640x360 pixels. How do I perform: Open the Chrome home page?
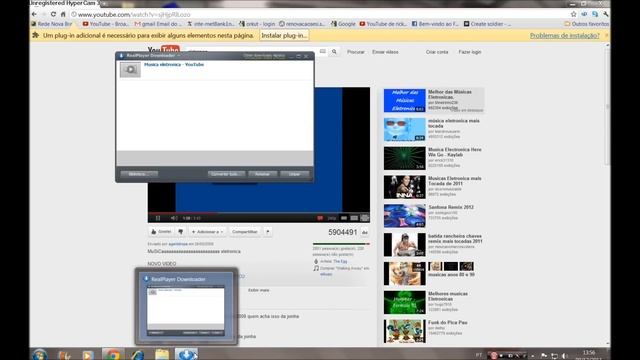(x=63, y=14)
